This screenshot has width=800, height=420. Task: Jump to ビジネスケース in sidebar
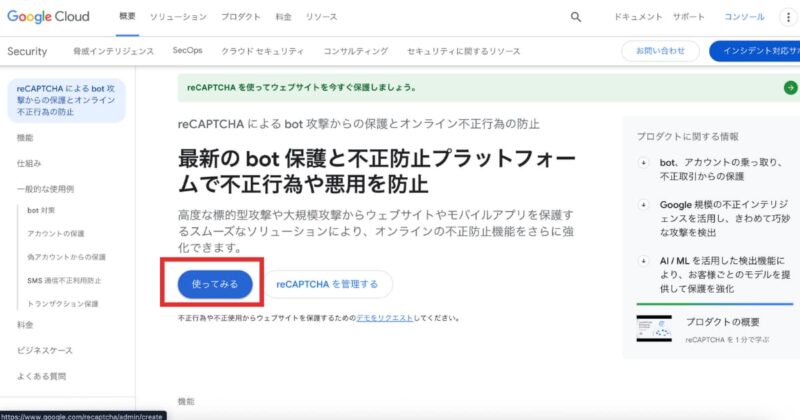[x=45, y=351]
